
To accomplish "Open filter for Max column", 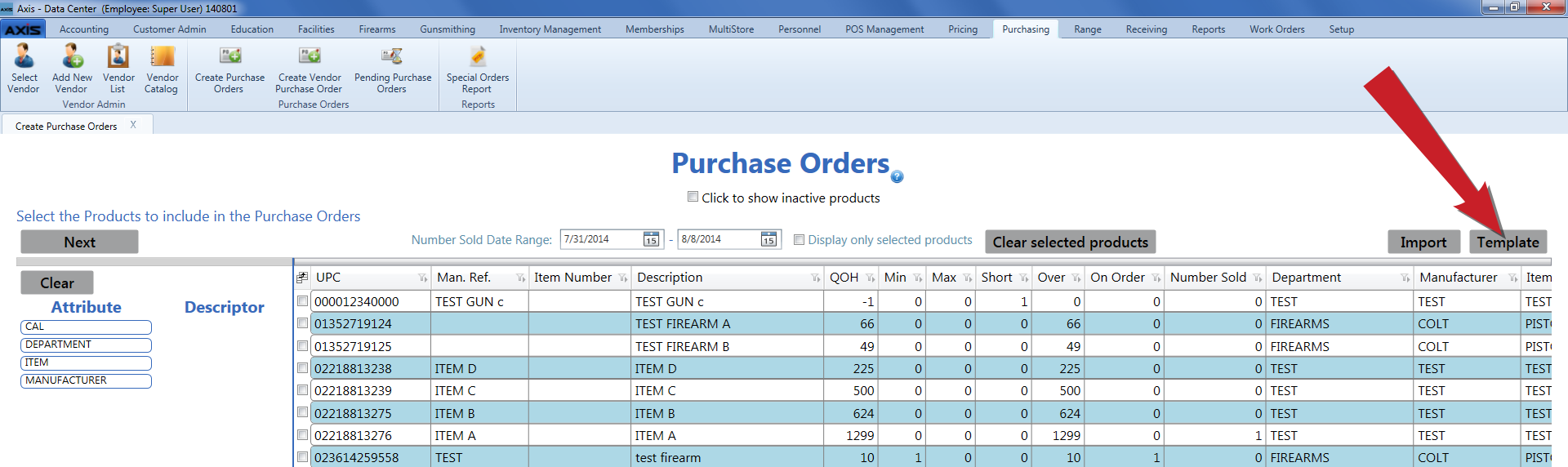I will [x=968, y=278].
